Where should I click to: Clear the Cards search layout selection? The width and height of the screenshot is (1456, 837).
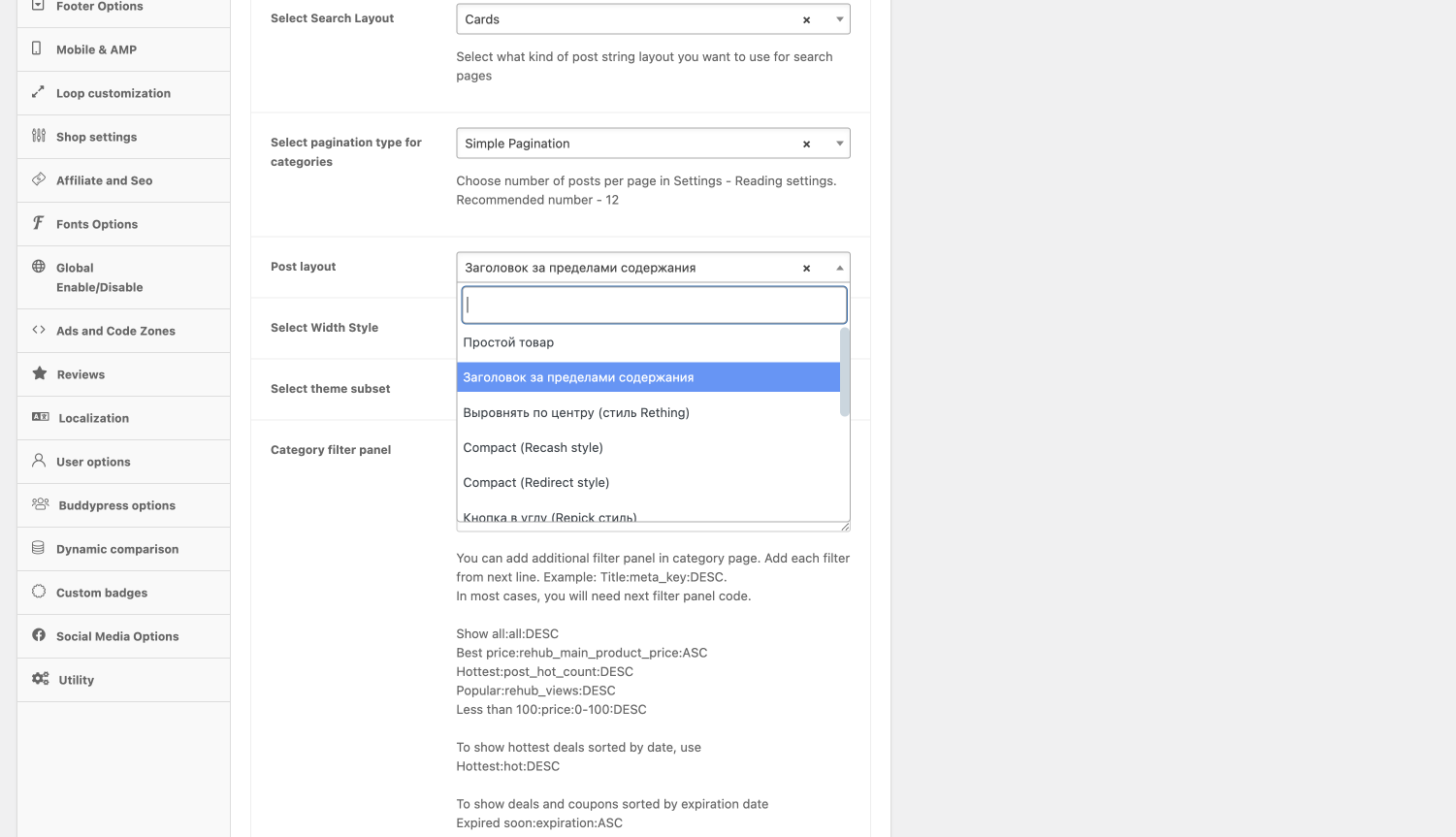[x=806, y=19]
